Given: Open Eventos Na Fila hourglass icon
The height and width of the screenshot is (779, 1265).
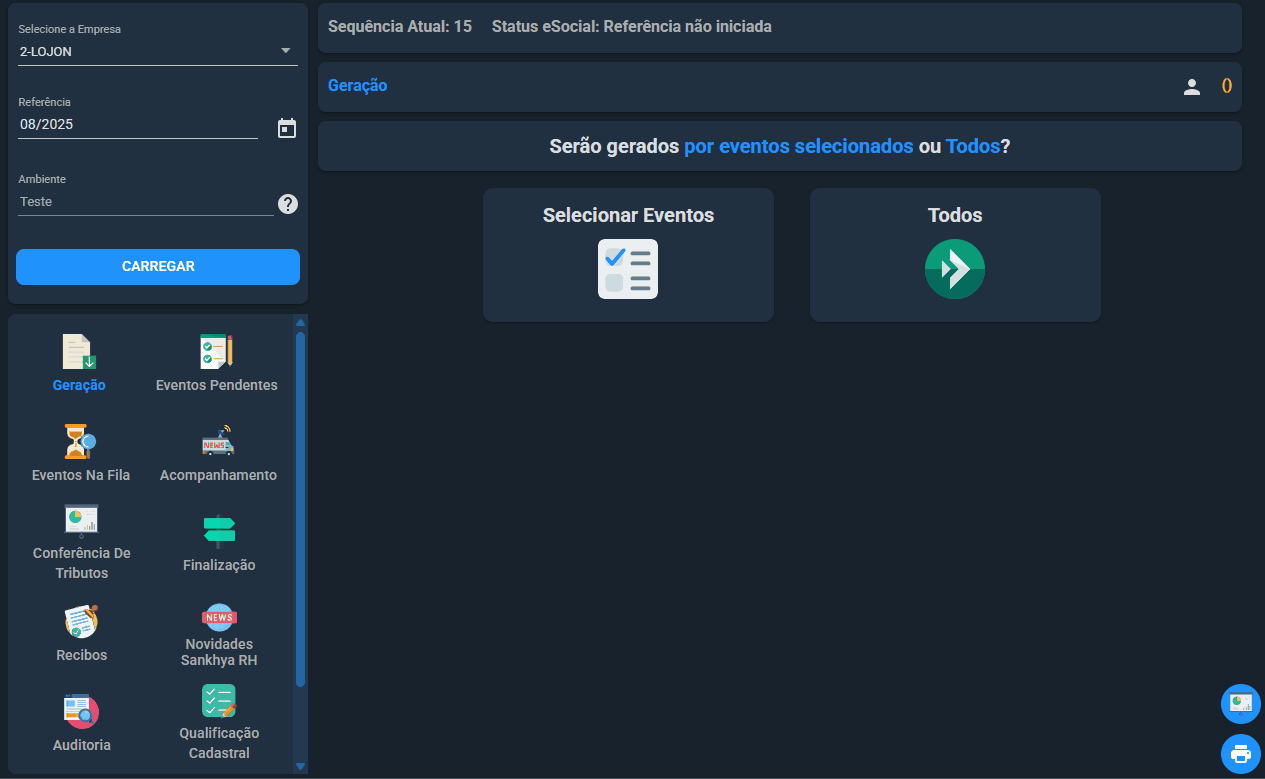Looking at the screenshot, I should click(x=80, y=441).
